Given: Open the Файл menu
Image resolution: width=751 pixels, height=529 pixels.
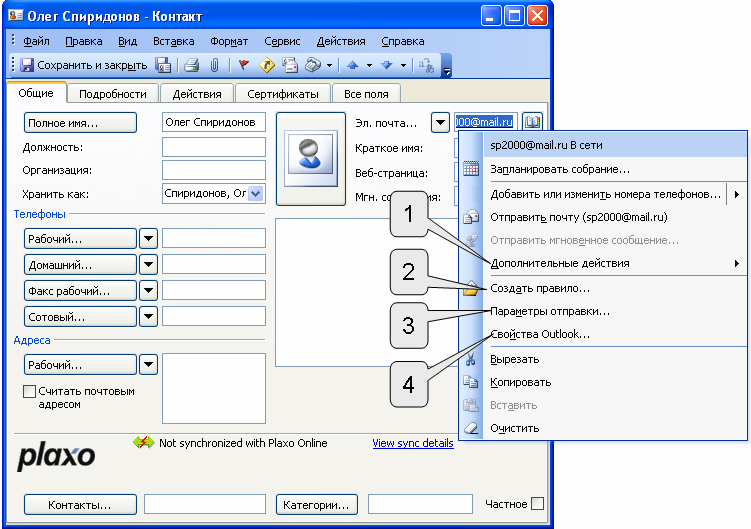Looking at the screenshot, I should click(x=36, y=41).
